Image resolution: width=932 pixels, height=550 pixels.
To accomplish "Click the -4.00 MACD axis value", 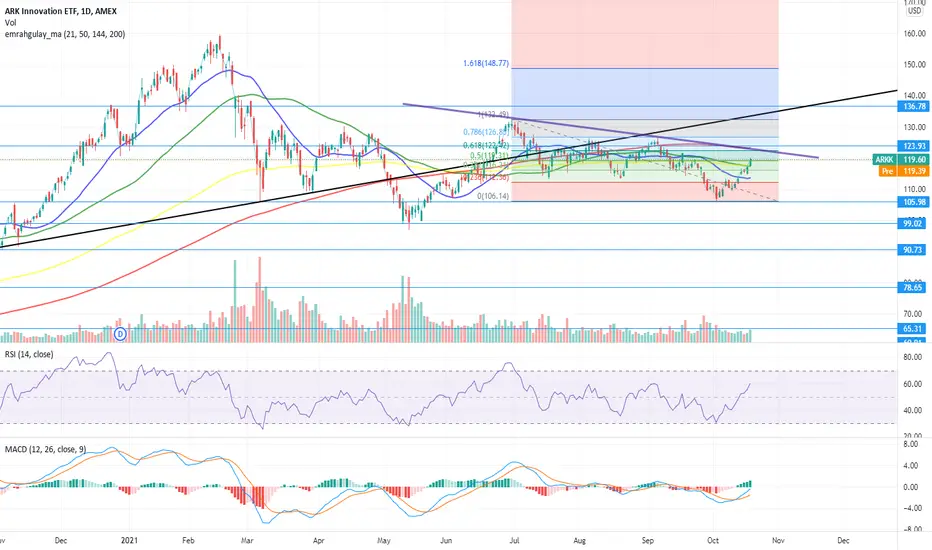I will pos(911,508).
